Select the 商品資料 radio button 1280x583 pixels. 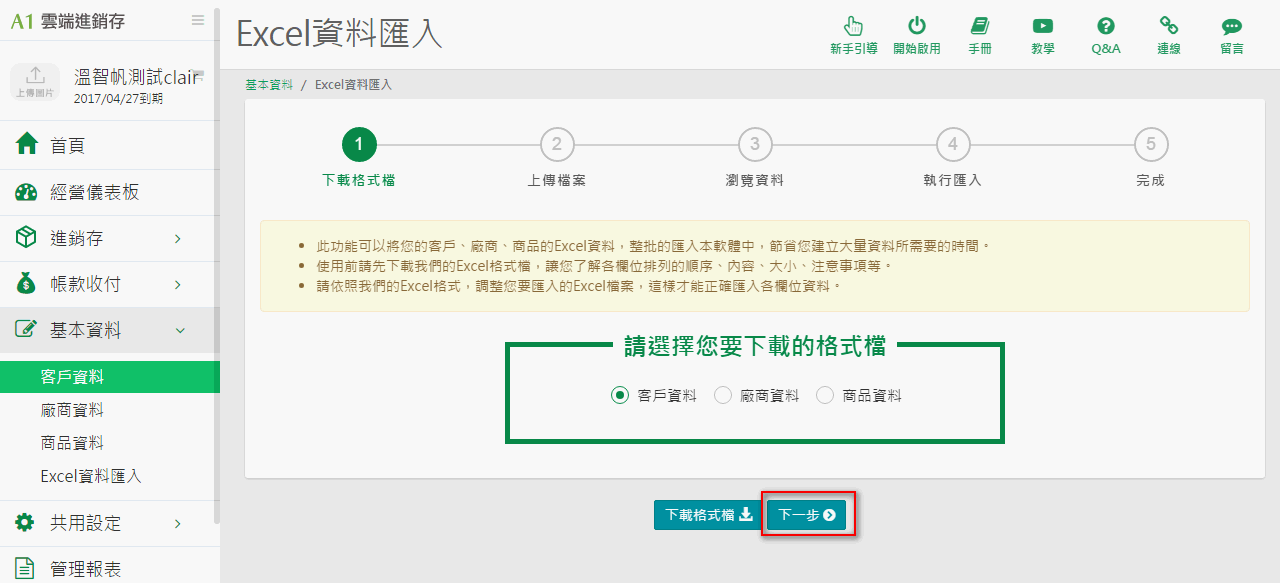tap(825, 395)
